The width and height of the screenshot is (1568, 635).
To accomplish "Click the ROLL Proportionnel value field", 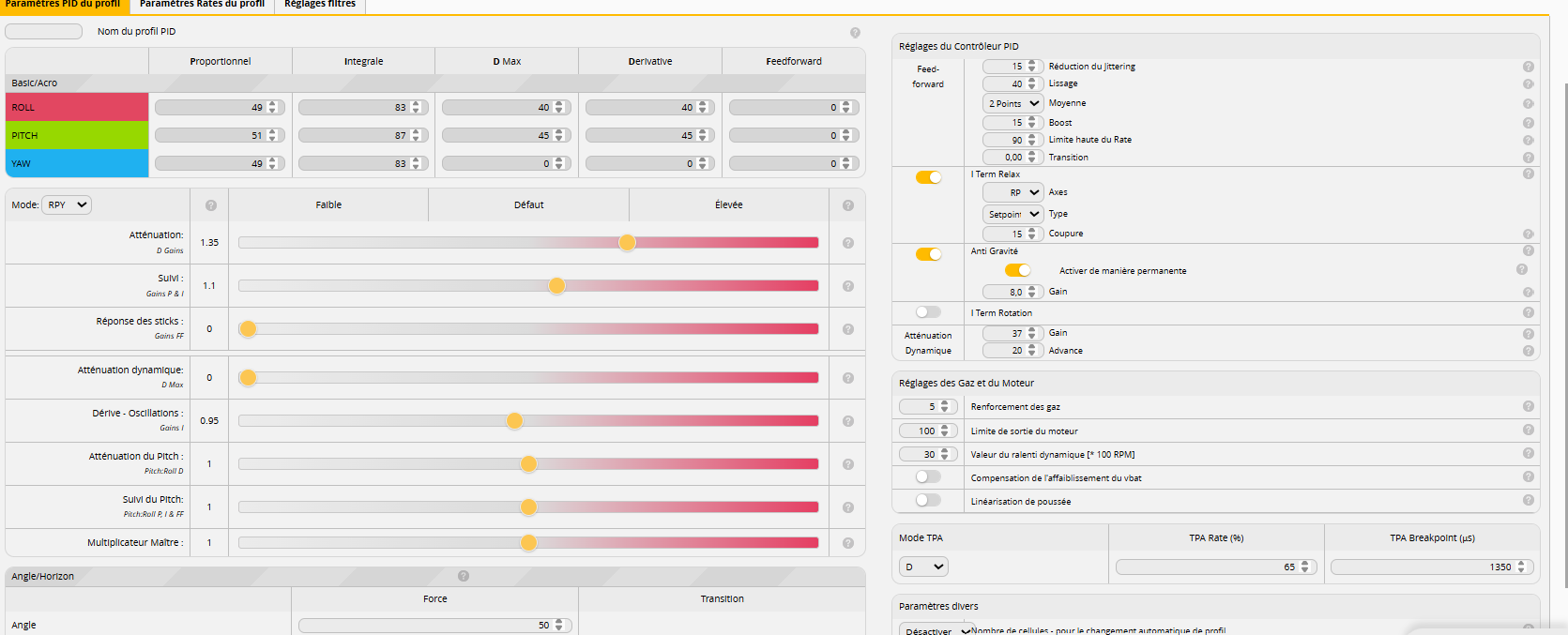I will point(210,108).
